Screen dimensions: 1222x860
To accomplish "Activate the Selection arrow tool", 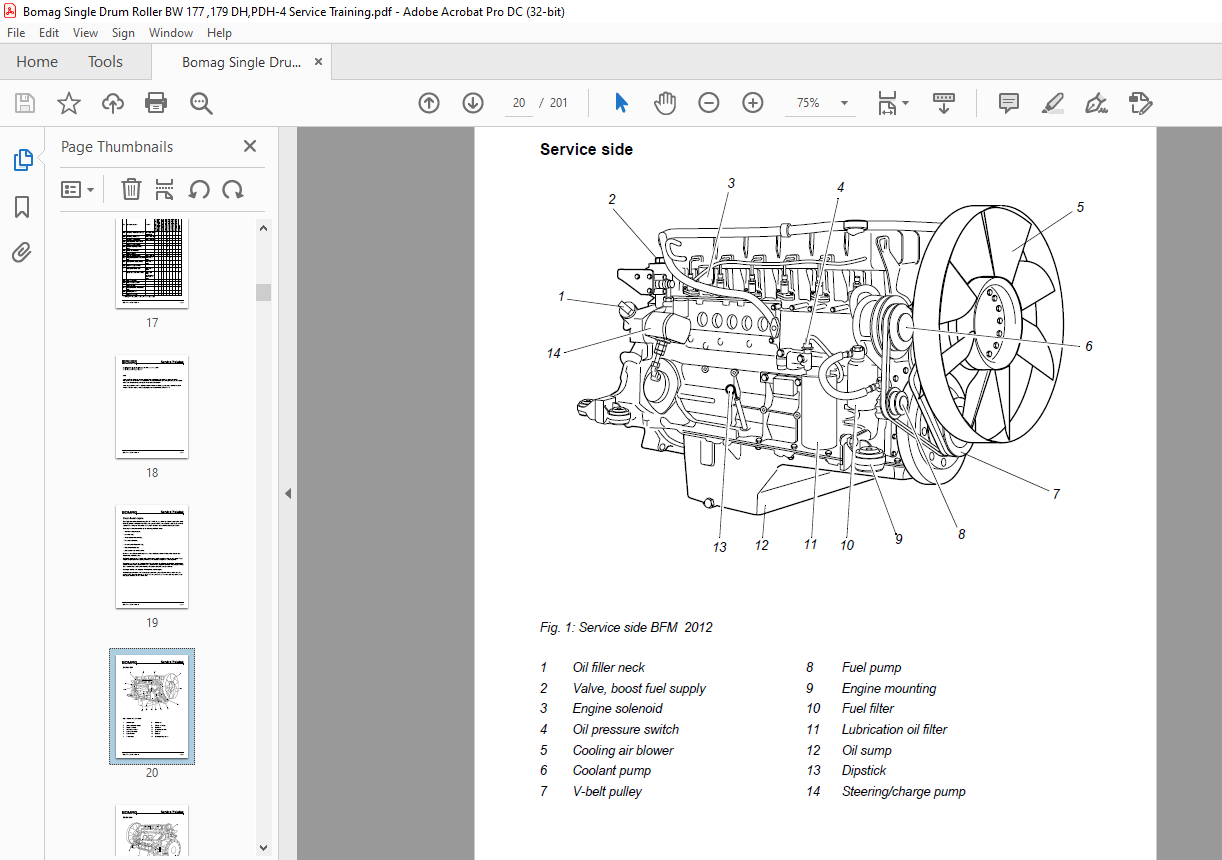I will pyautogui.click(x=621, y=103).
